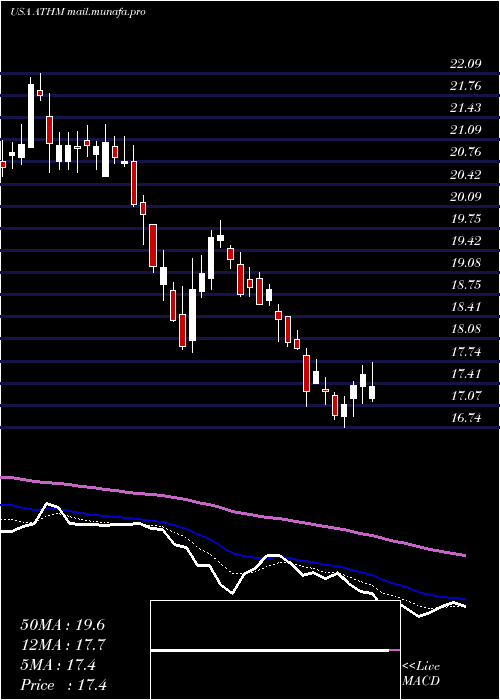The image size is (500, 700).
Task: Select the 16.74 price axis label
Action: point(466,418)
